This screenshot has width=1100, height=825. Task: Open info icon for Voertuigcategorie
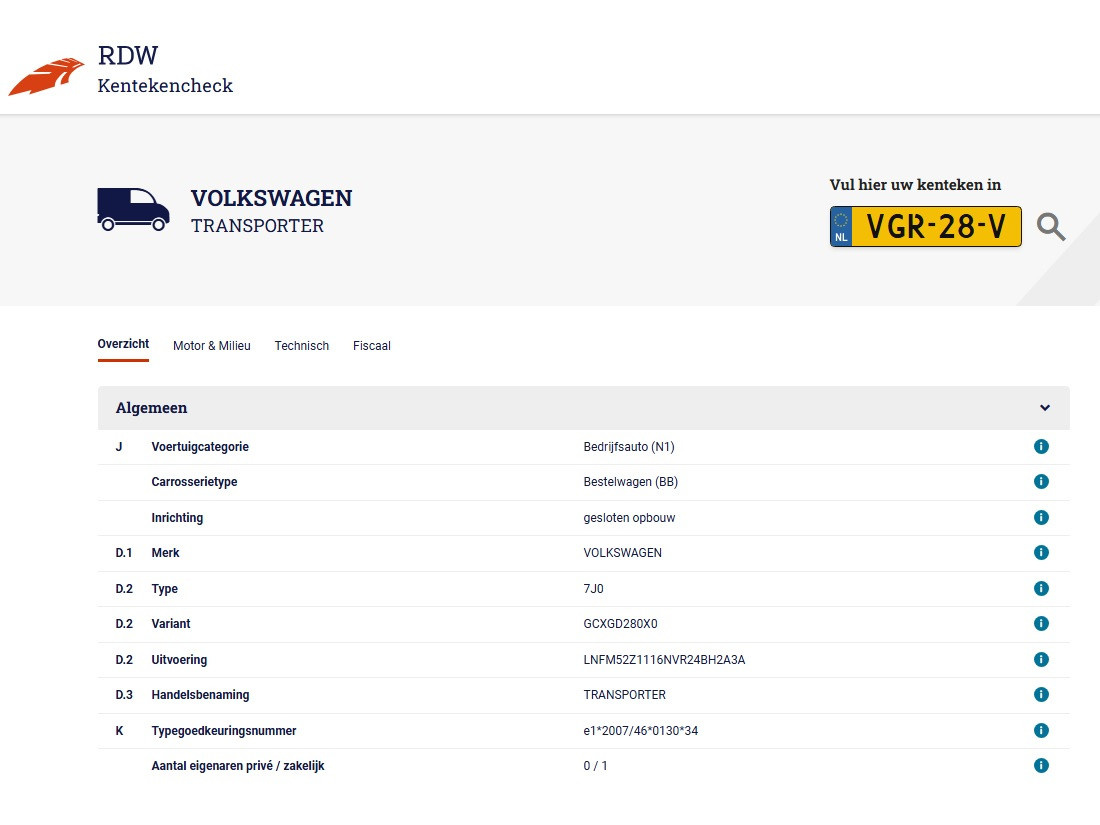[x=1041, y=446]
